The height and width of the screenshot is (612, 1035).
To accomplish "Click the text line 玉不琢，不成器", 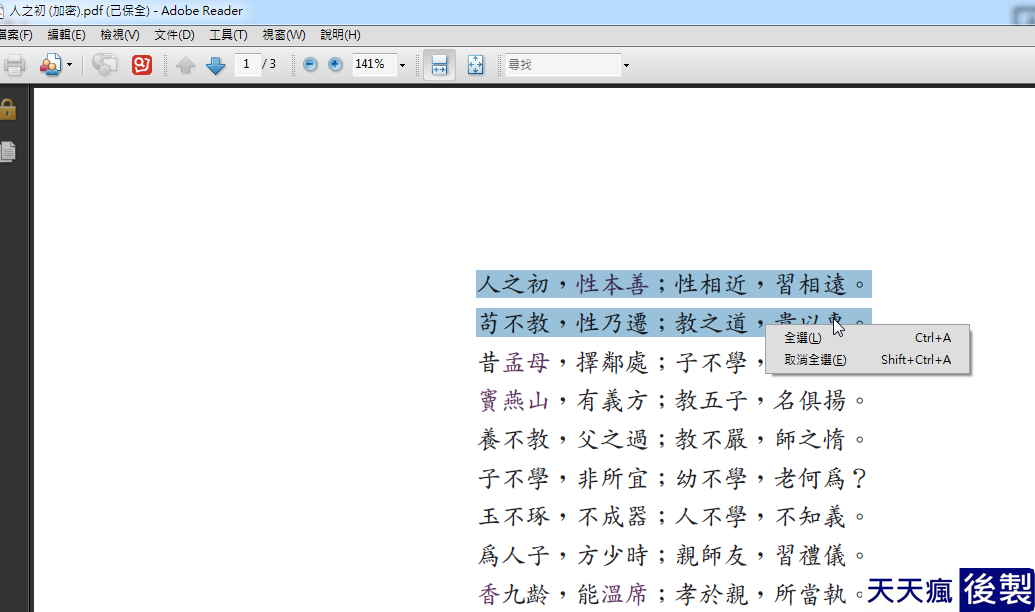I will pos(672,516).
